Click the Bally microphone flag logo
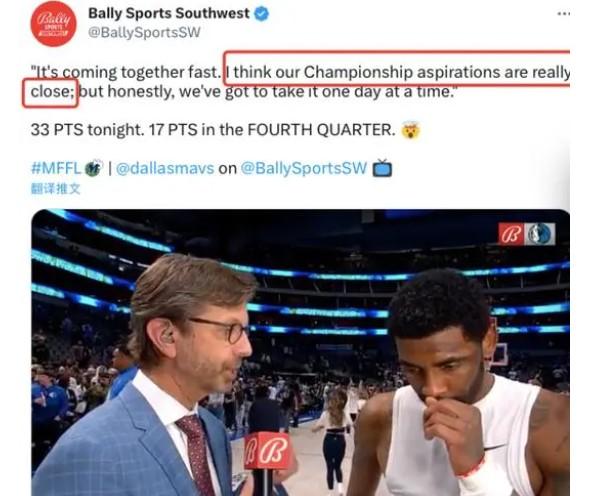Viewport: 600px width, 496px height. click(267, 450)
